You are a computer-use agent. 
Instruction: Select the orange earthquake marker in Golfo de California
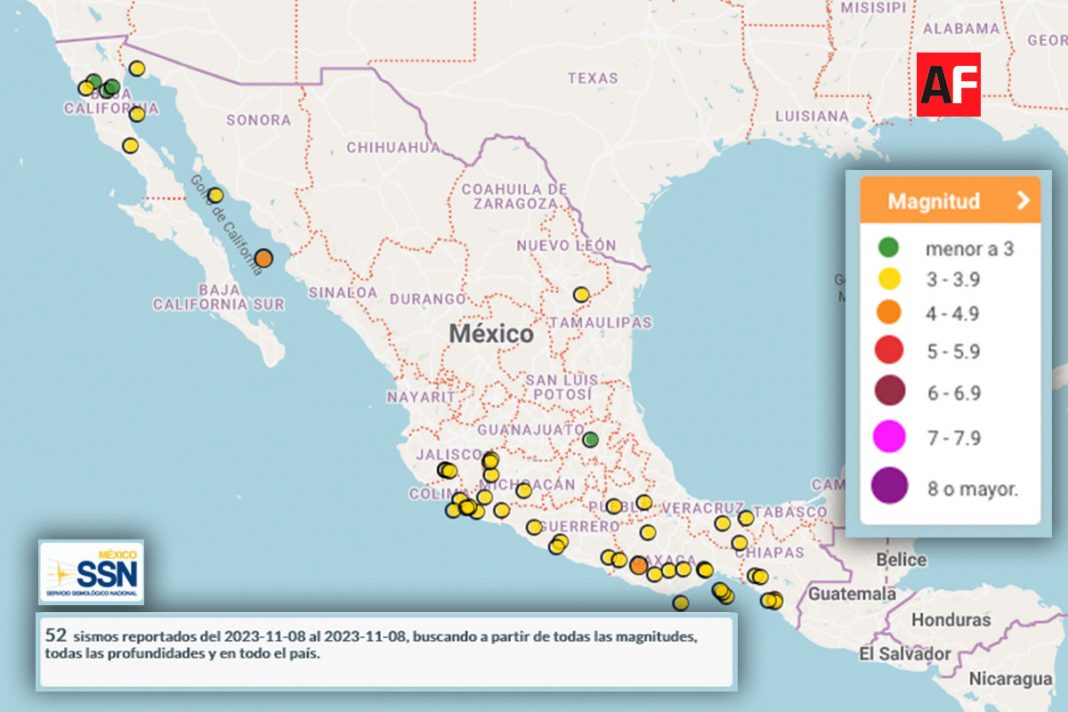click(263, 258)
